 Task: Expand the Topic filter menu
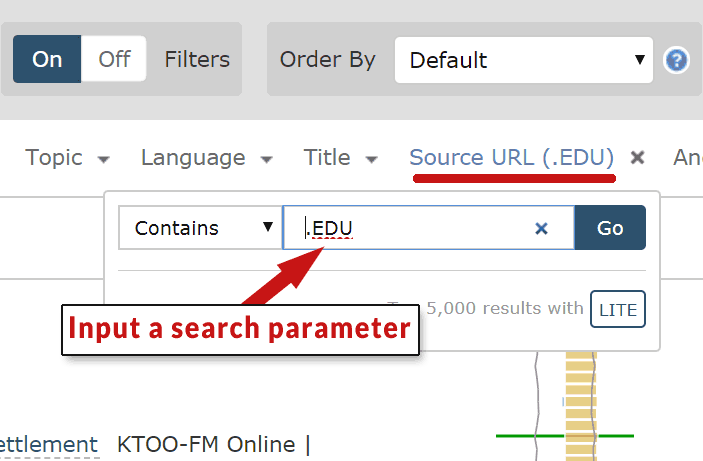(x=67, y=158)
